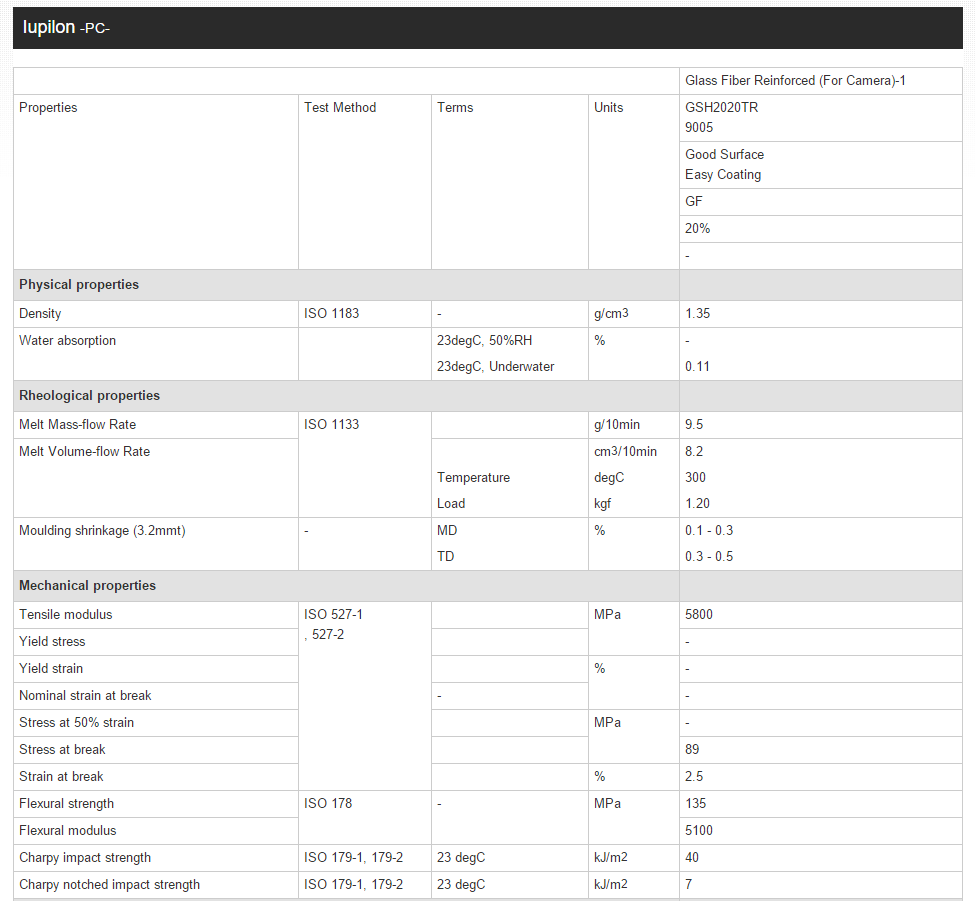Select the strain at break value '2.5'
Viewport: 975px width, 901px height.
click(694, 777)
